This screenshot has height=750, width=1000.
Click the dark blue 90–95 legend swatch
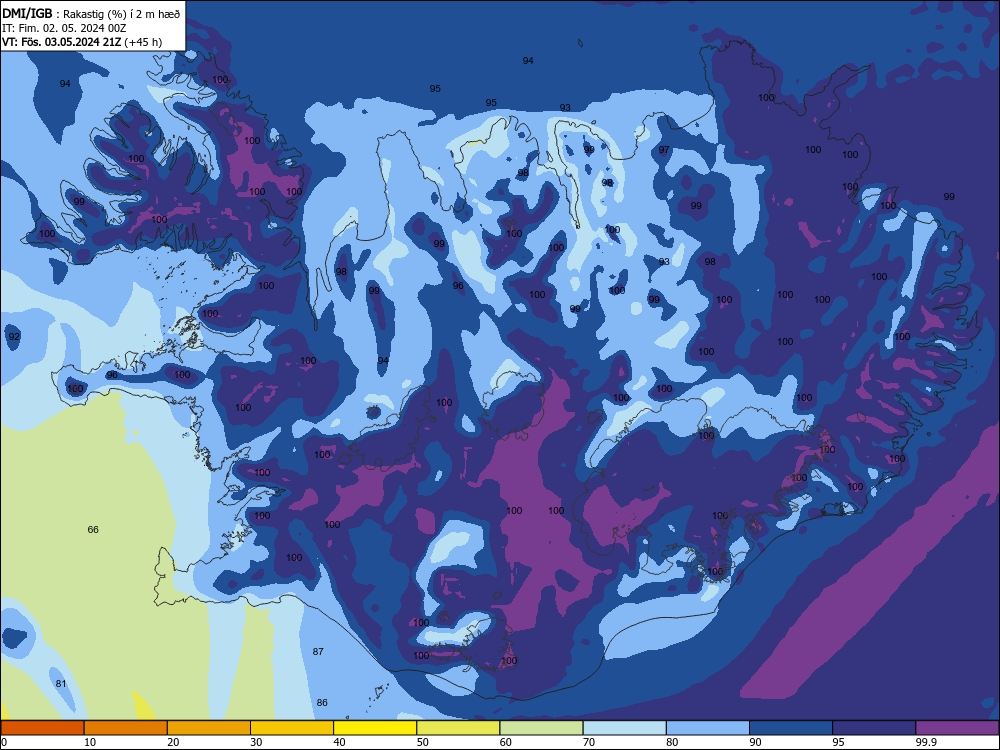point(791,728)
